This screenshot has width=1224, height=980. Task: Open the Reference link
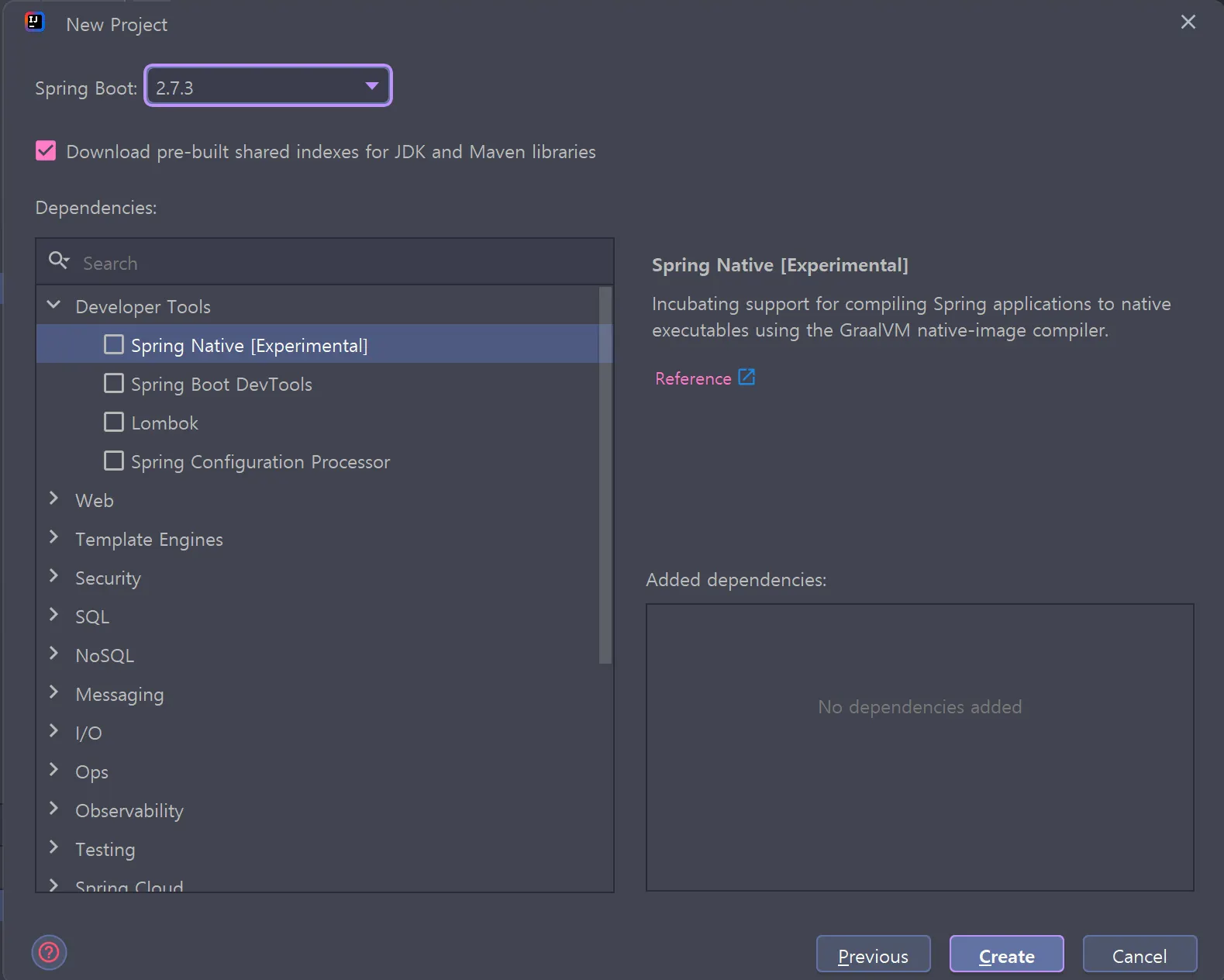[x=693, y=378]
